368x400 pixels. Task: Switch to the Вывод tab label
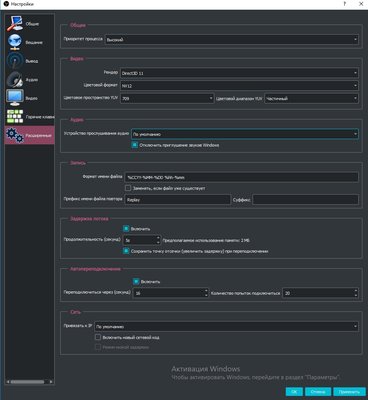pyautogui.click(x=32, y=61)
